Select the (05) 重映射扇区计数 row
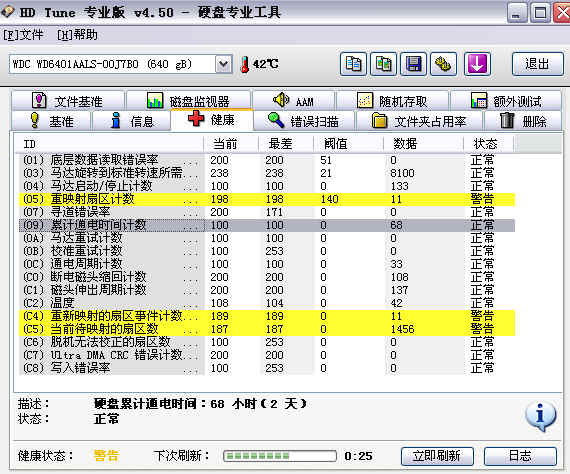The image size is (570, 474). coord(267,199)
